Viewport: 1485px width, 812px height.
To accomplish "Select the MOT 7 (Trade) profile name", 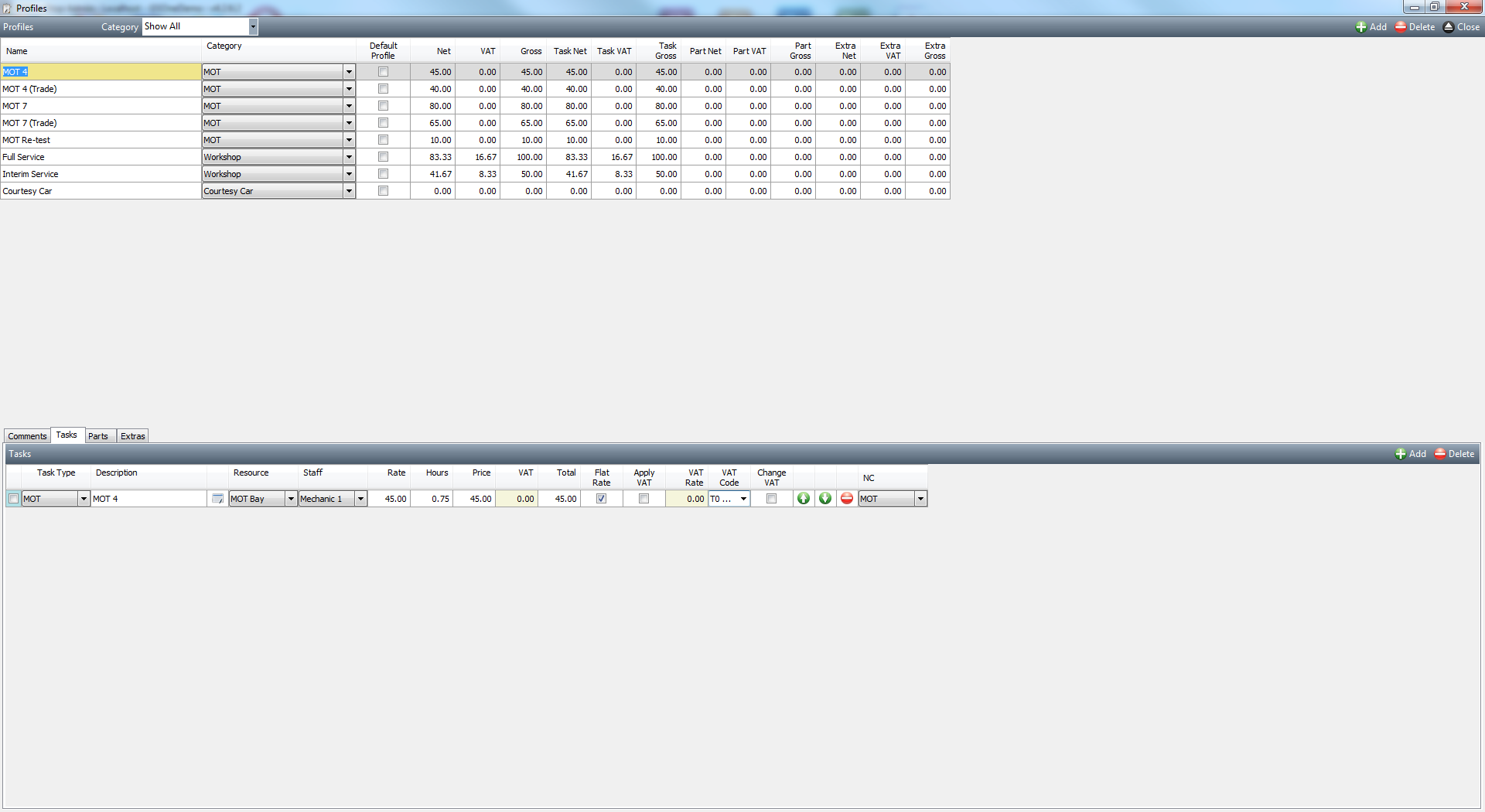I will pos(29,123).
